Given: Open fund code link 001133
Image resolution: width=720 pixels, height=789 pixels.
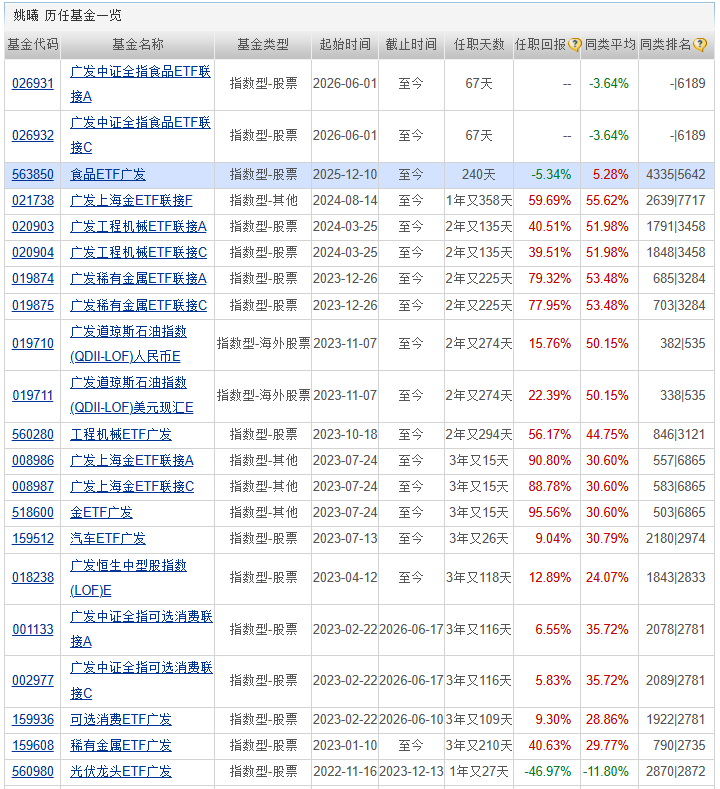Looking at the screenshot, I should pos(33,629).
